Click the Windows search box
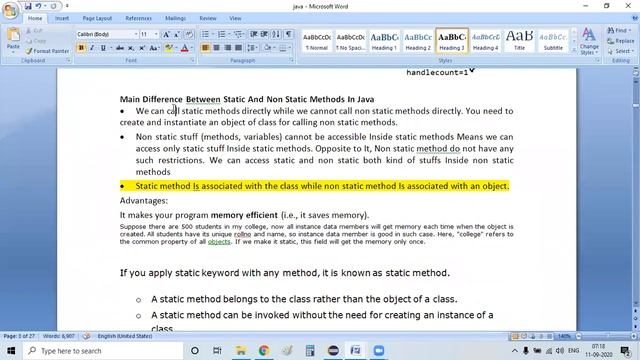This screenshot has width=640, height=360. (x=103, y=351)
